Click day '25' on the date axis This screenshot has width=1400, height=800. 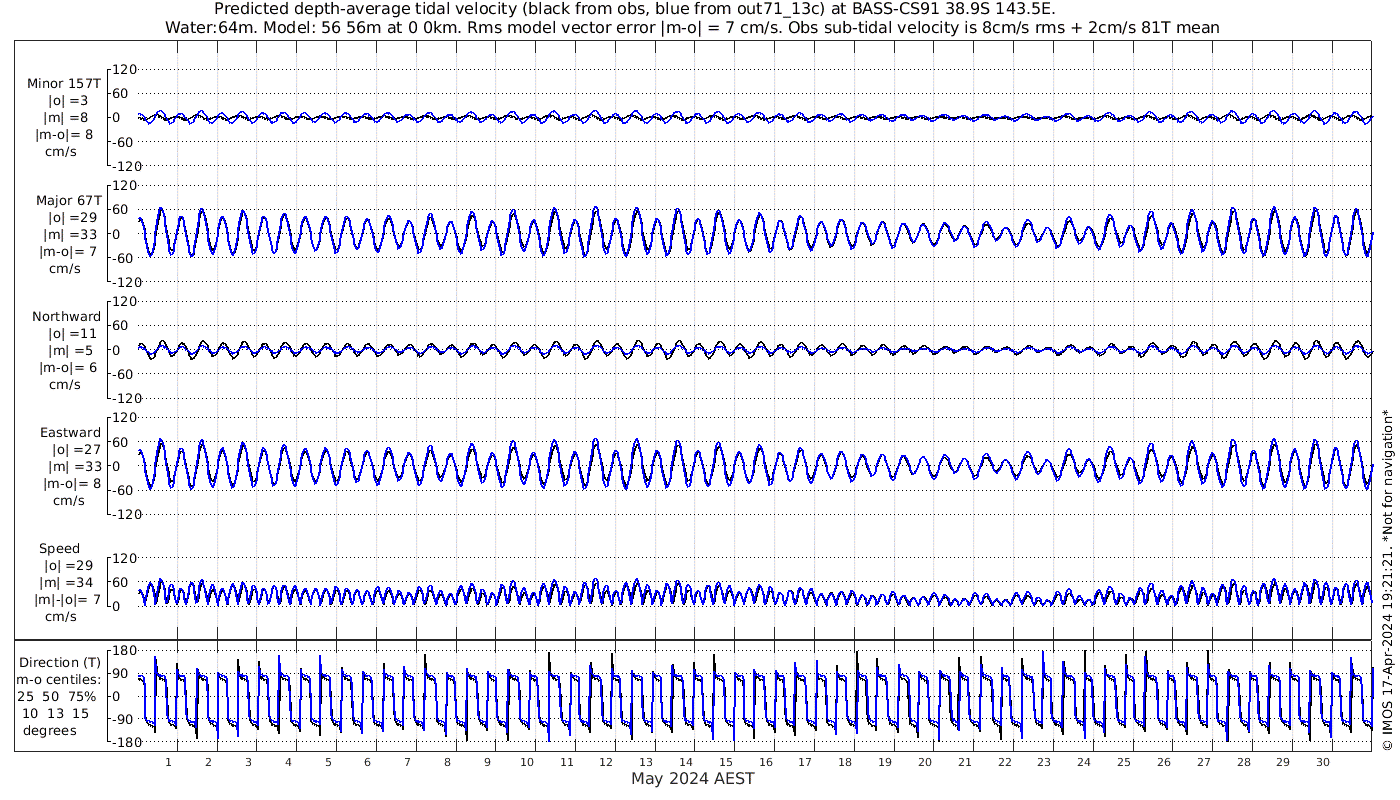(x=1123, y=762)
